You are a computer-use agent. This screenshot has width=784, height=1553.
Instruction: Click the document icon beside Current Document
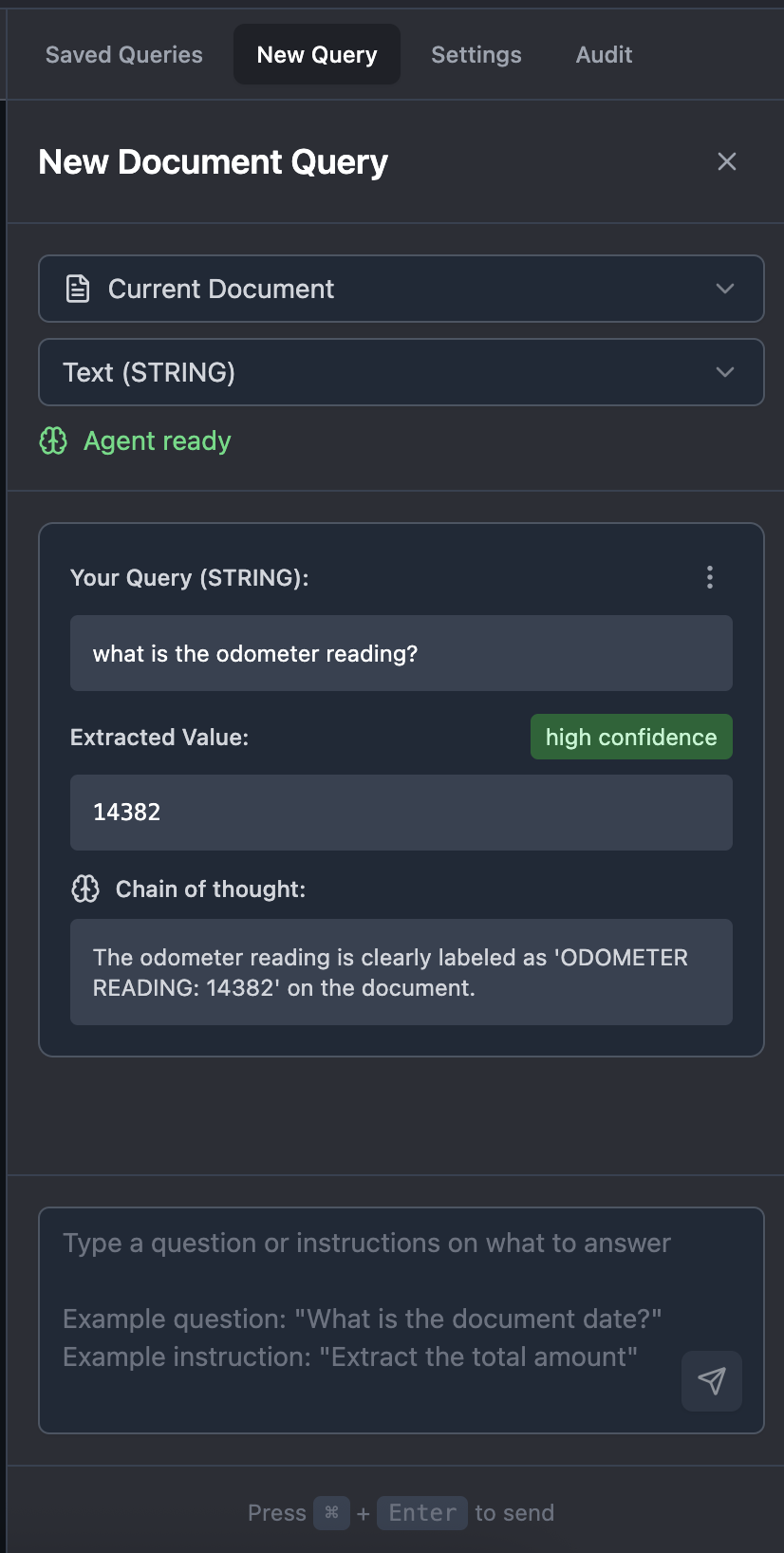pos(78,288)
